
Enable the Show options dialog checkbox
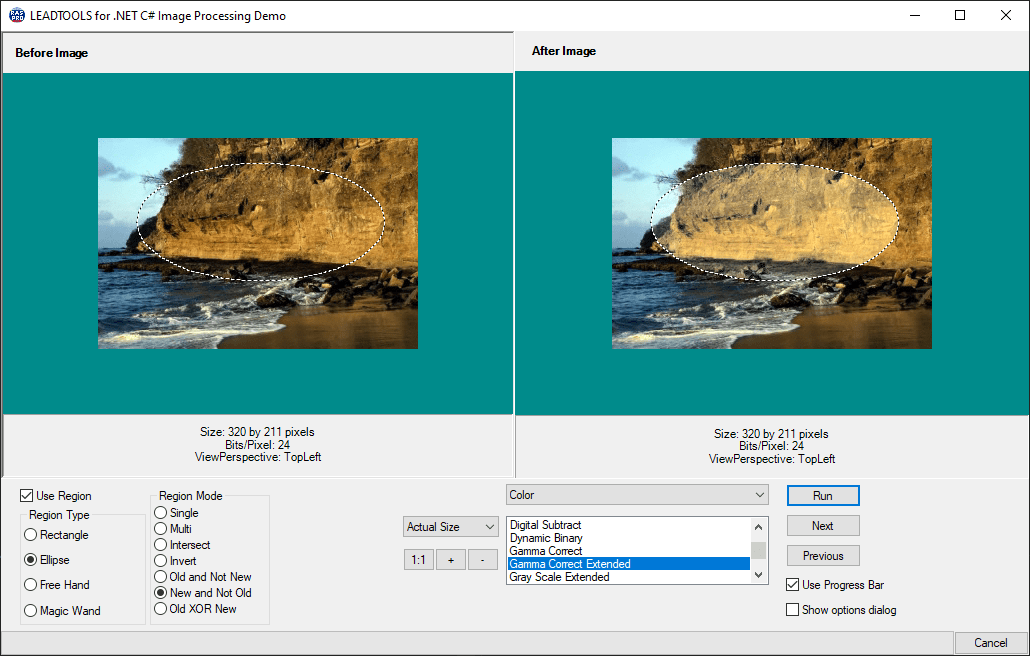click(x=791, y=609)
